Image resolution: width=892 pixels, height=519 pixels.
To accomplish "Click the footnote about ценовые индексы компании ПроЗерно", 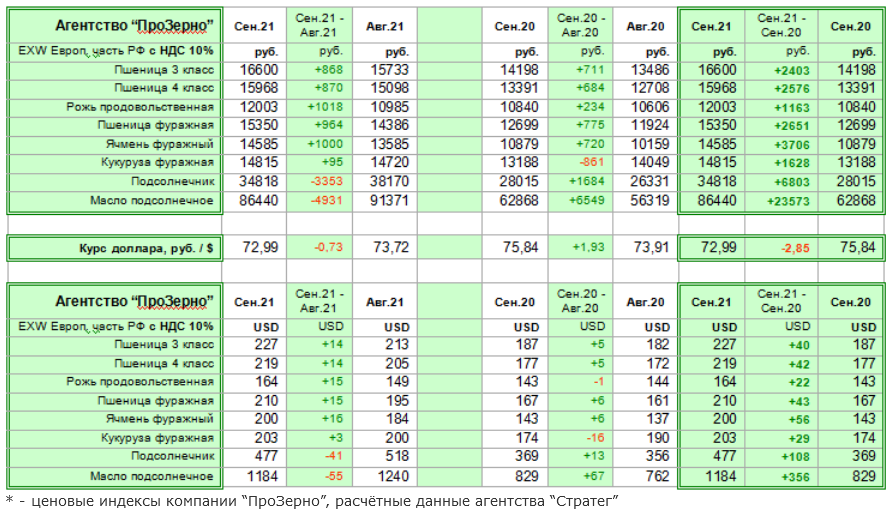I will click(312, 501).
